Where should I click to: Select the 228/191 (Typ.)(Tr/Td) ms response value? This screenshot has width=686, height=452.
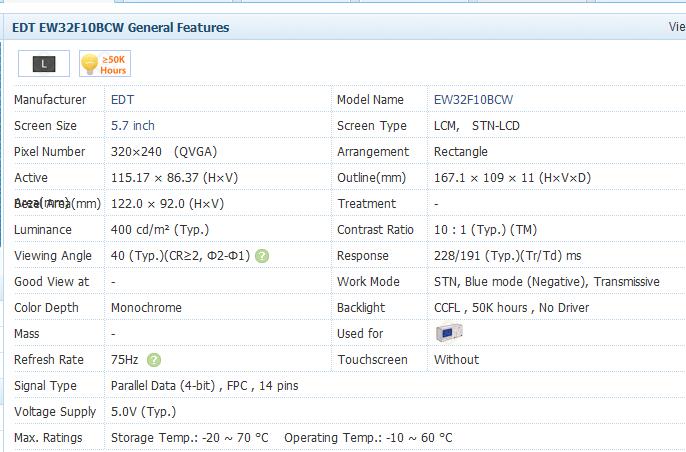[x=508, y=256]
